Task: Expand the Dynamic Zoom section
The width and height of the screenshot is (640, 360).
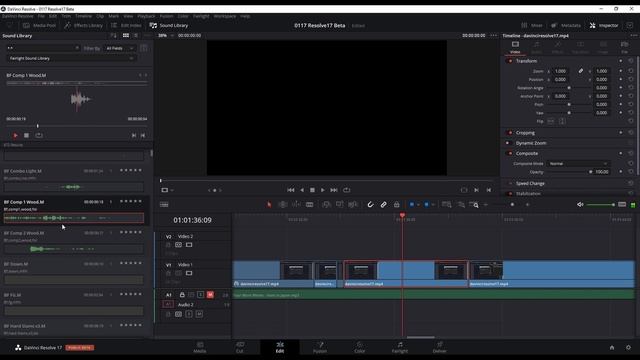Action: coord(531,143)
